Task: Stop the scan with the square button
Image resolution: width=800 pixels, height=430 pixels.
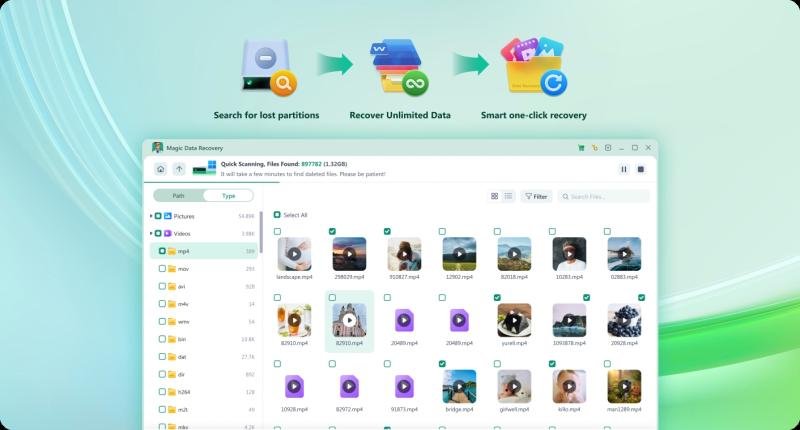Action: pos(641,169)
